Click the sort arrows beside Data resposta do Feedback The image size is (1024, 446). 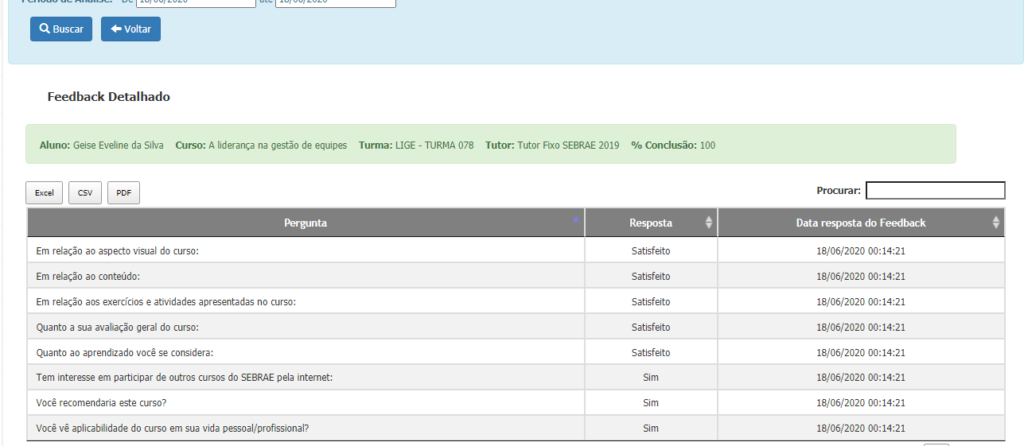point(996,223)
